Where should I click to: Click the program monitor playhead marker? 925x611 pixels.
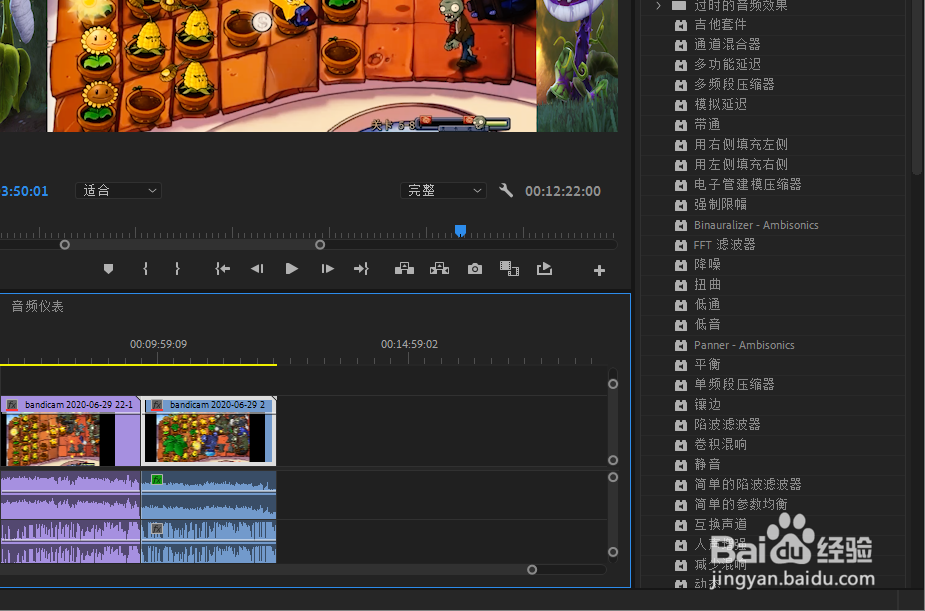point(461,230)
